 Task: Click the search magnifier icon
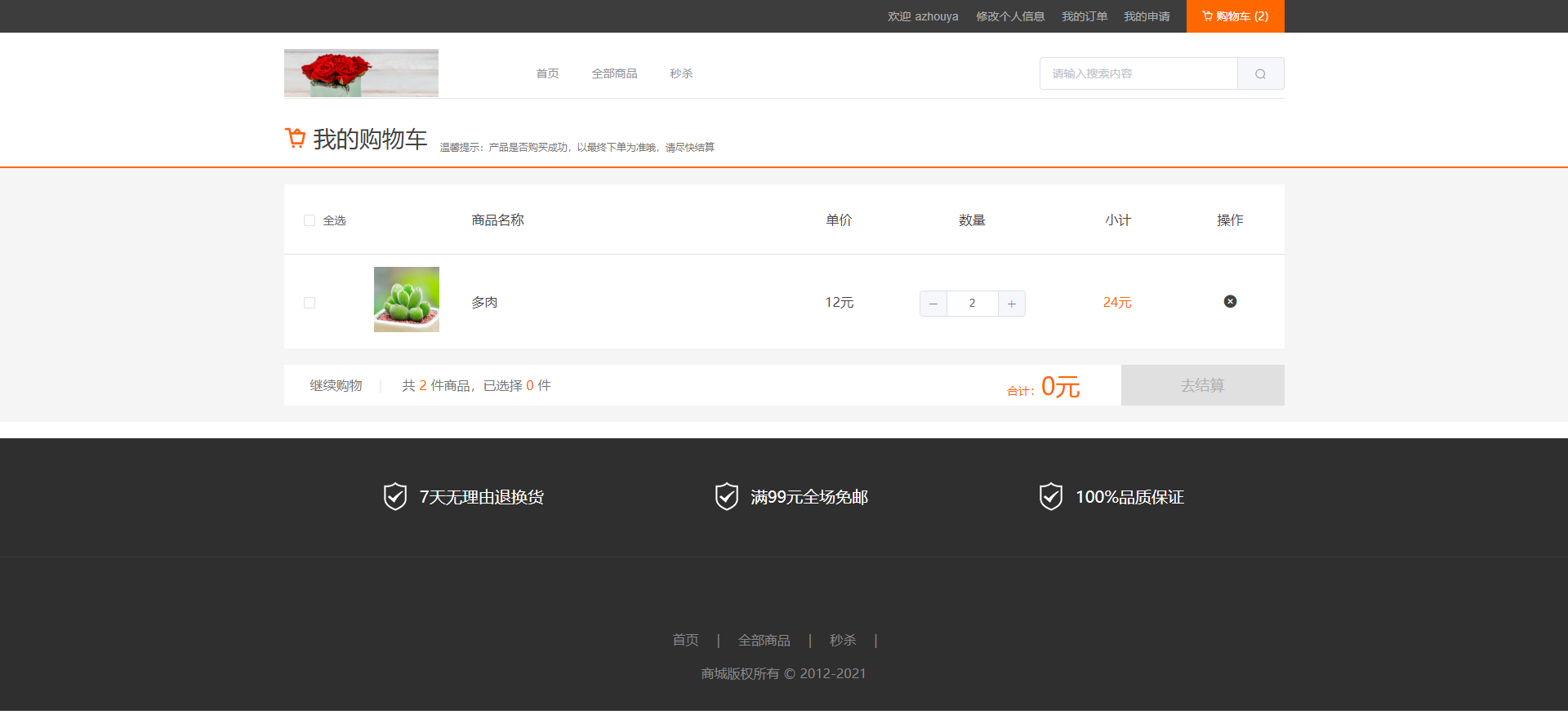pos(1260,73)
